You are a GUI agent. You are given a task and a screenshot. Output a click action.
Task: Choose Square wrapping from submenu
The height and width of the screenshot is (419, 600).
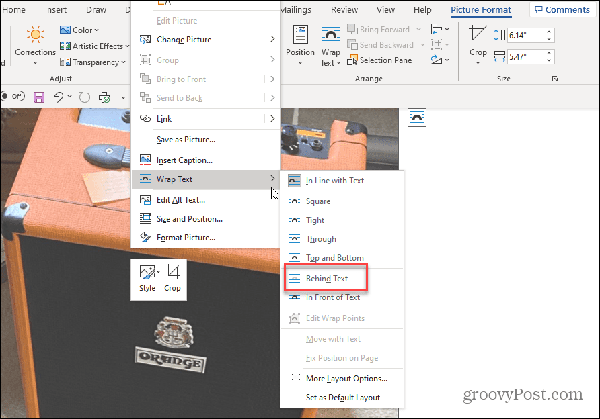click(320, 200)
